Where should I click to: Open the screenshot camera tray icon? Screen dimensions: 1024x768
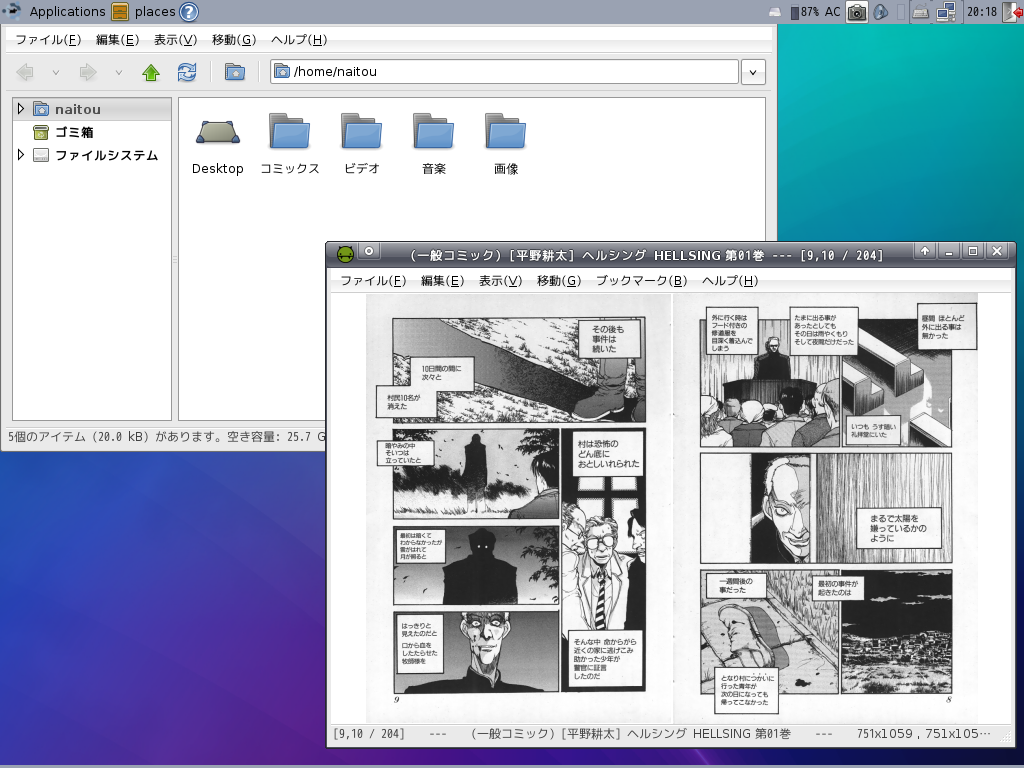pyautogui.click(x=856, y=12)
